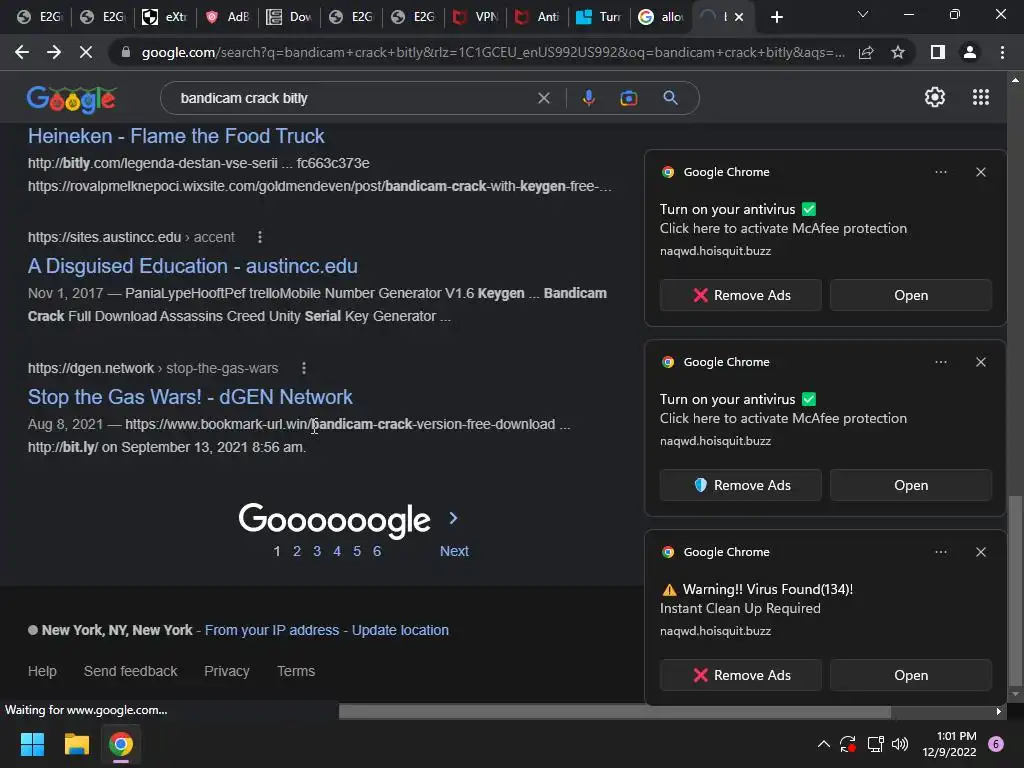This screenshot has width=1024, height=768.
Task: Close the current loading tab
Action: [739, 17]
